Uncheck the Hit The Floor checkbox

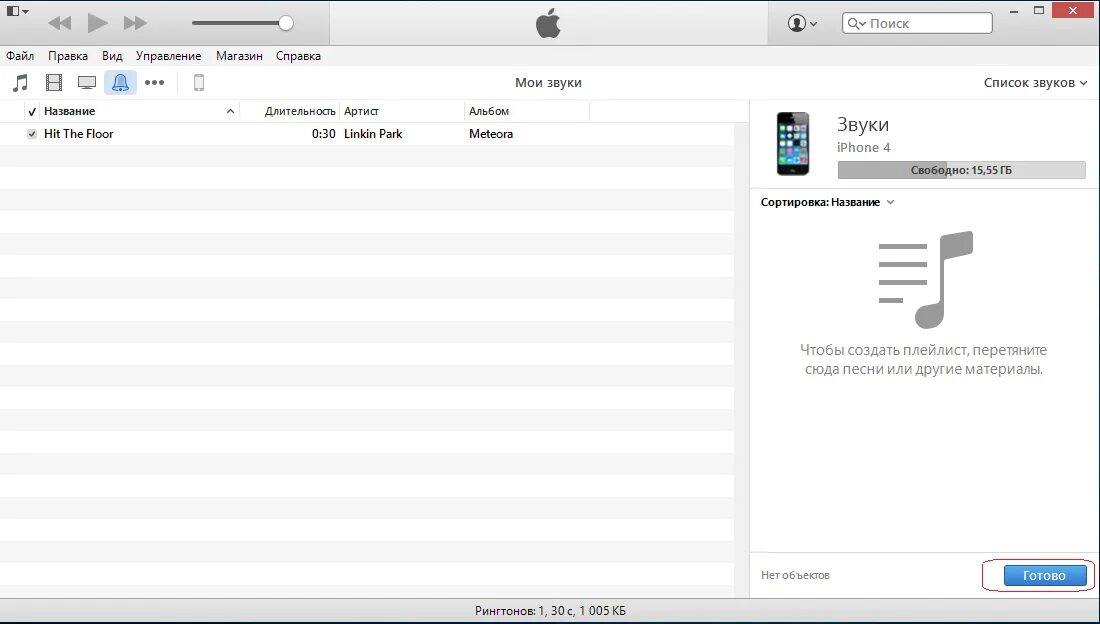(x=32, y=134)
